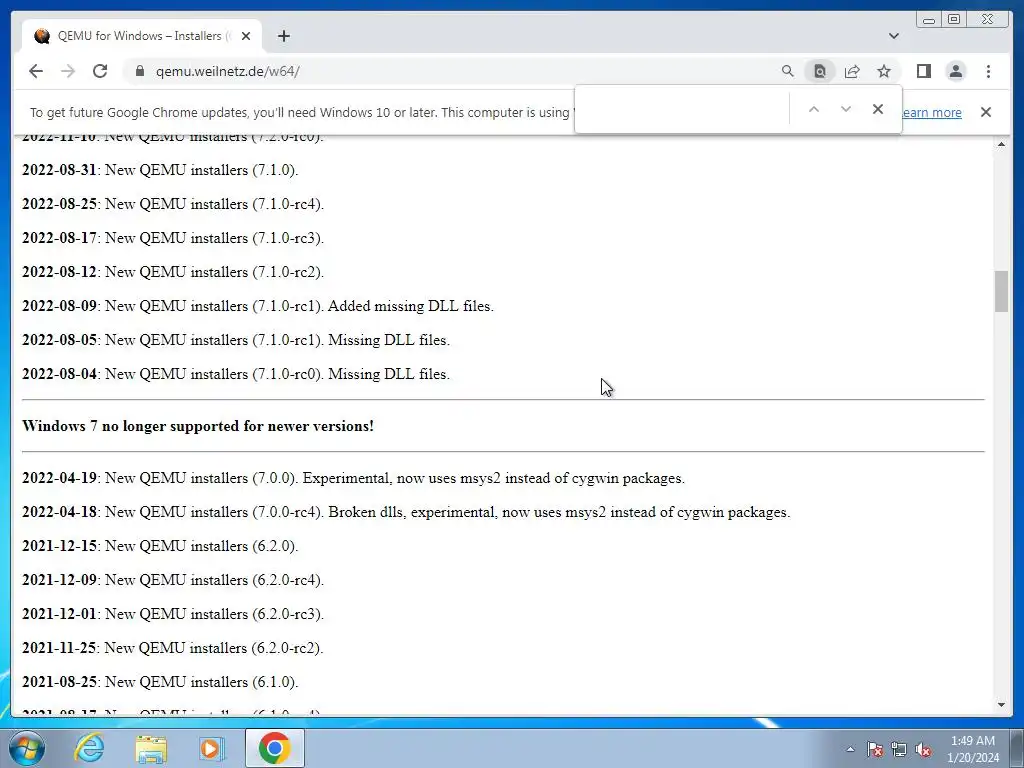This screenshot has height=768, width=1024.
Task: Jump to previous find result
Action: [814, 109]
